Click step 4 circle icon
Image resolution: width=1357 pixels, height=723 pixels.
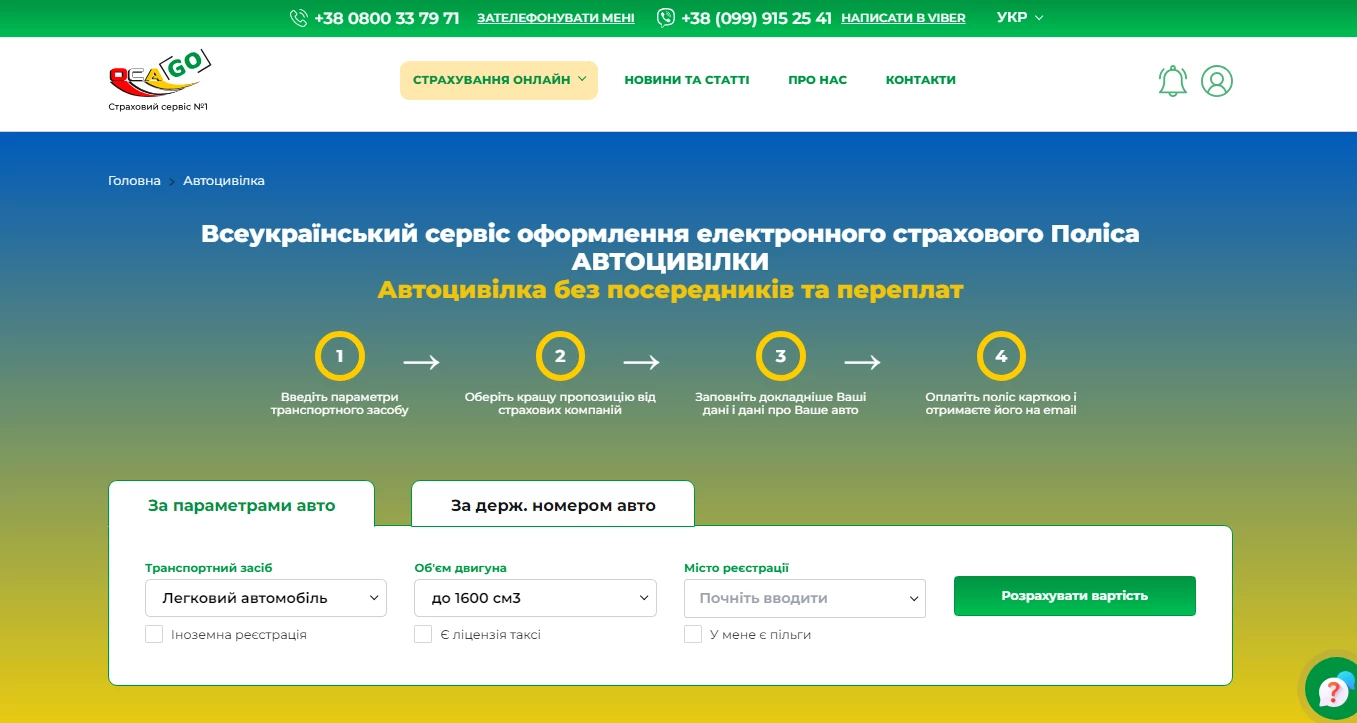coord(1001,355)
